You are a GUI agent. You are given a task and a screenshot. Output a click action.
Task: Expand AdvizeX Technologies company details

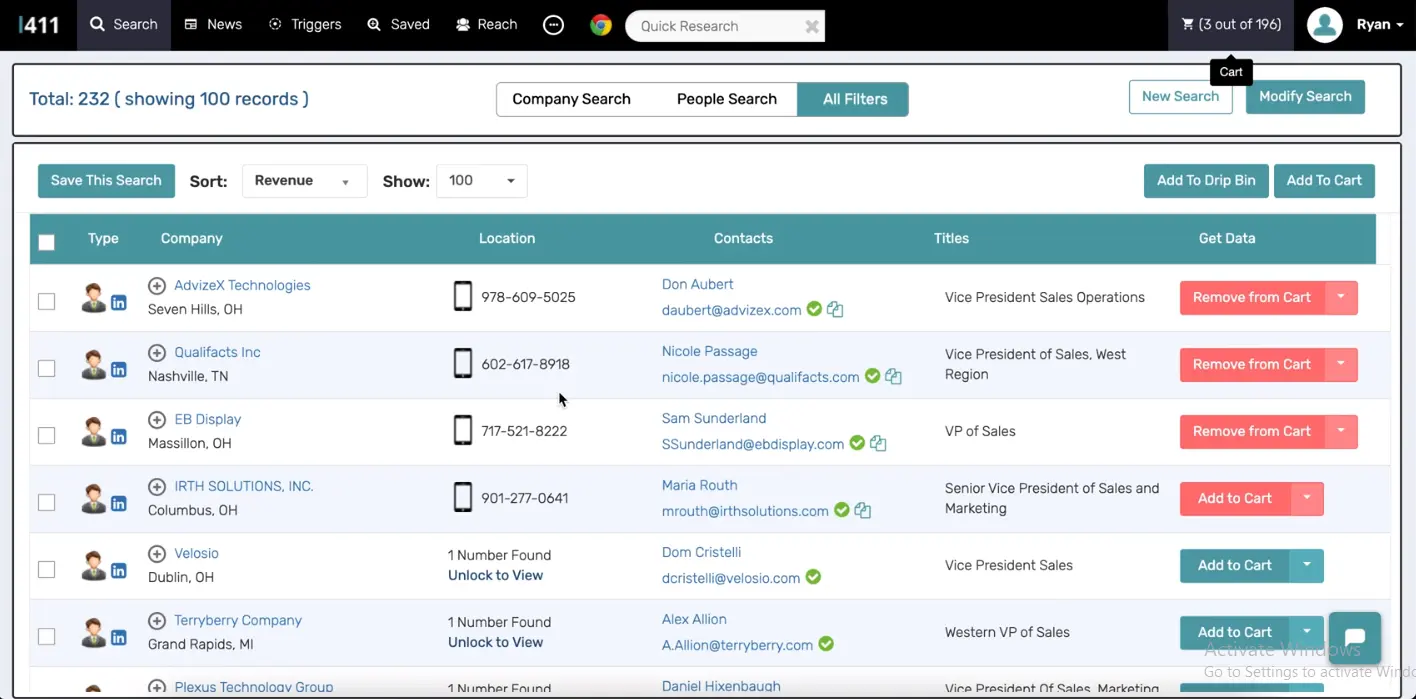(157, 286)
